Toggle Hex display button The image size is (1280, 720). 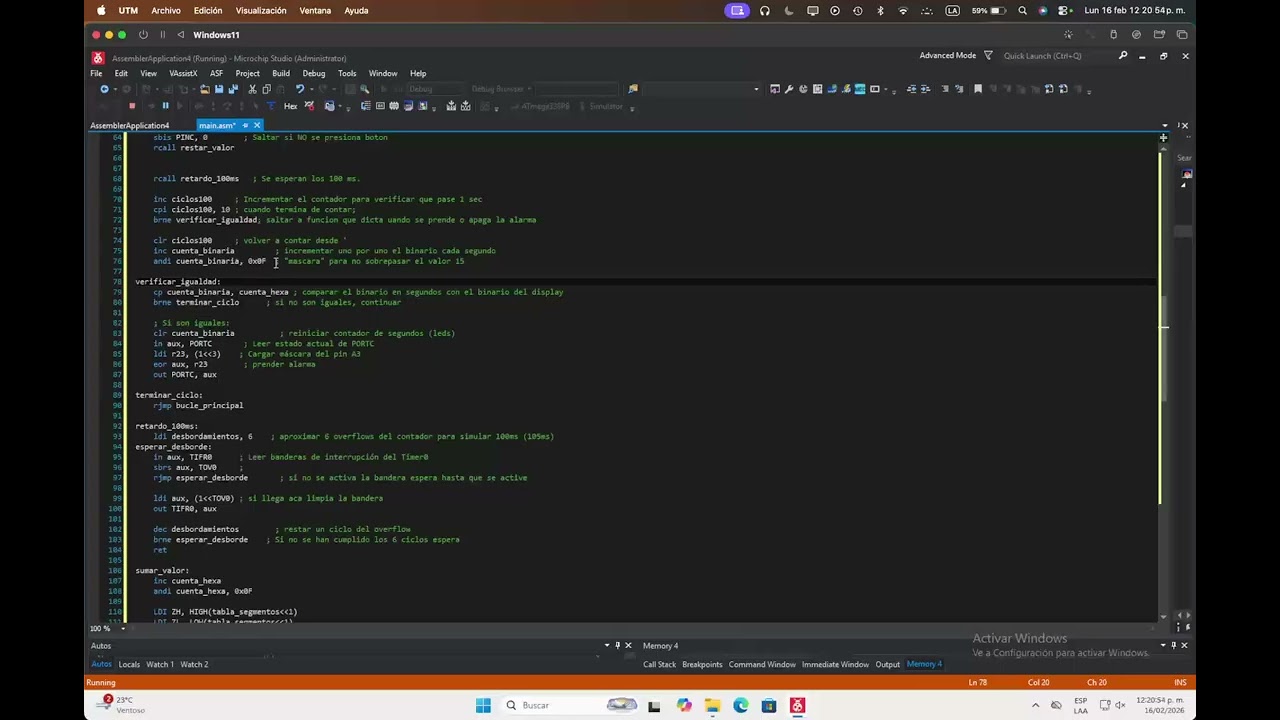(291, 106)
